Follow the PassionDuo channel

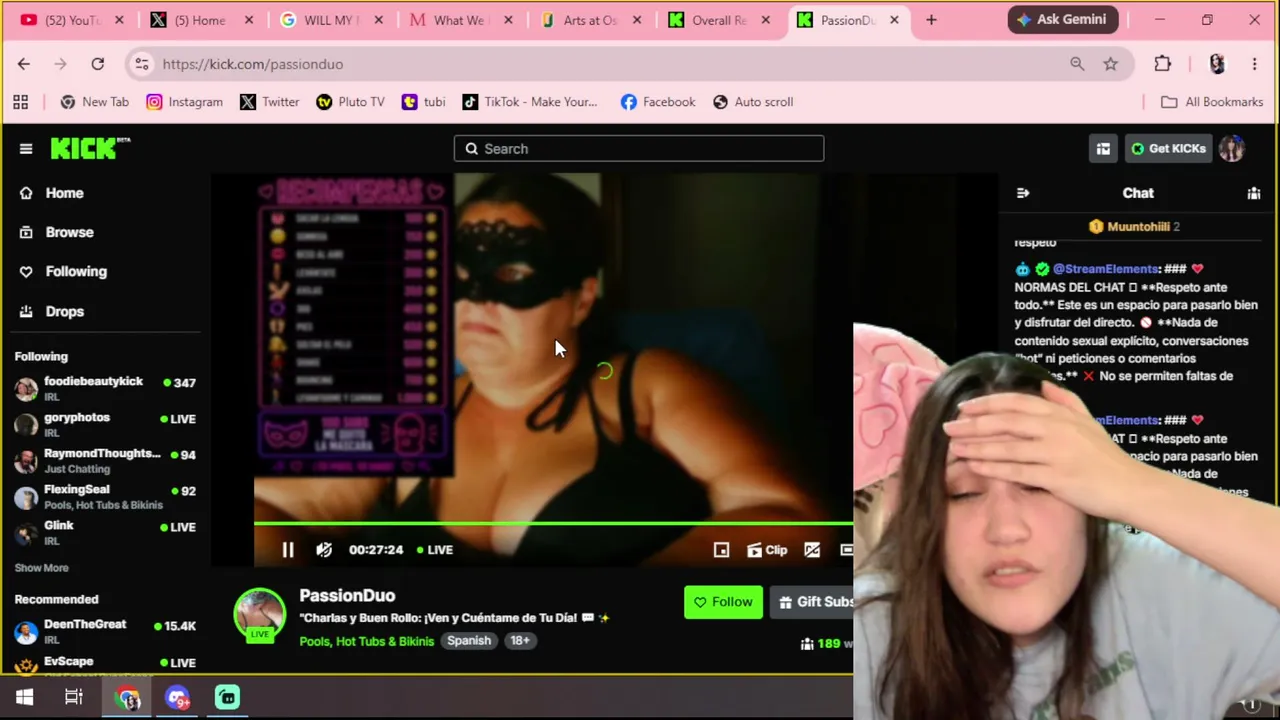pyautogui.click(x=723, y=602)
